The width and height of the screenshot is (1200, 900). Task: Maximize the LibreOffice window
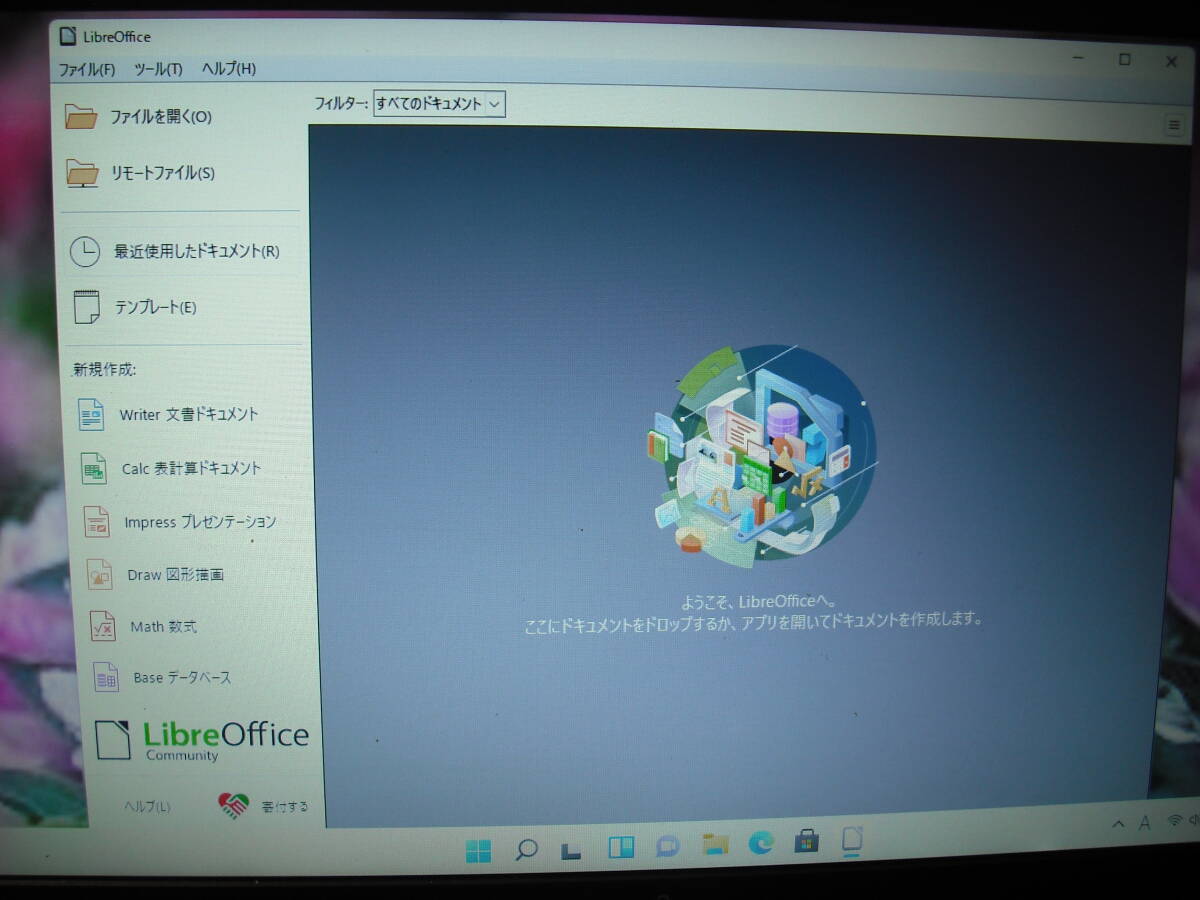pyautogui.click(x=1125, y=60)
